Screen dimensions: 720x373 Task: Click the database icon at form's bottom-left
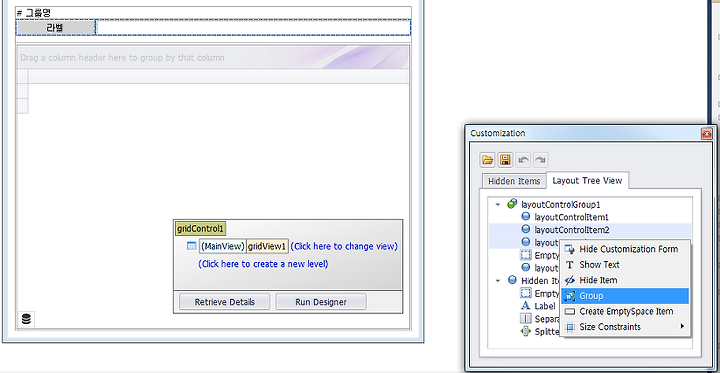(26, 319)
